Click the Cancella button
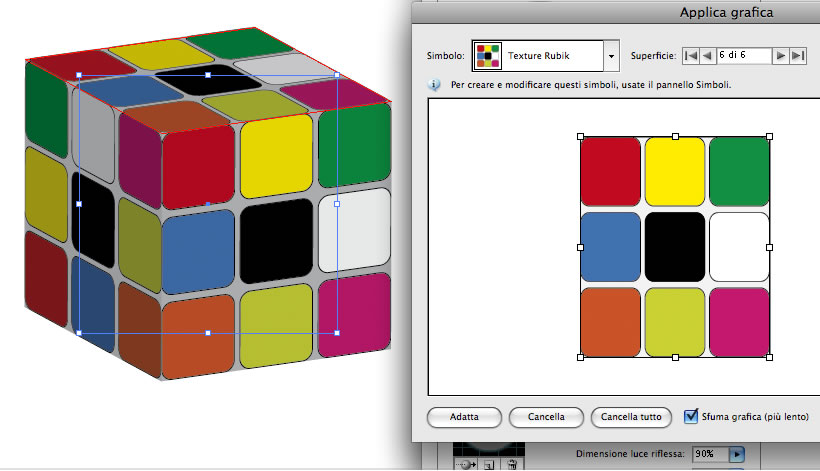This screenshot has height=471, width=820. [546, 417]
